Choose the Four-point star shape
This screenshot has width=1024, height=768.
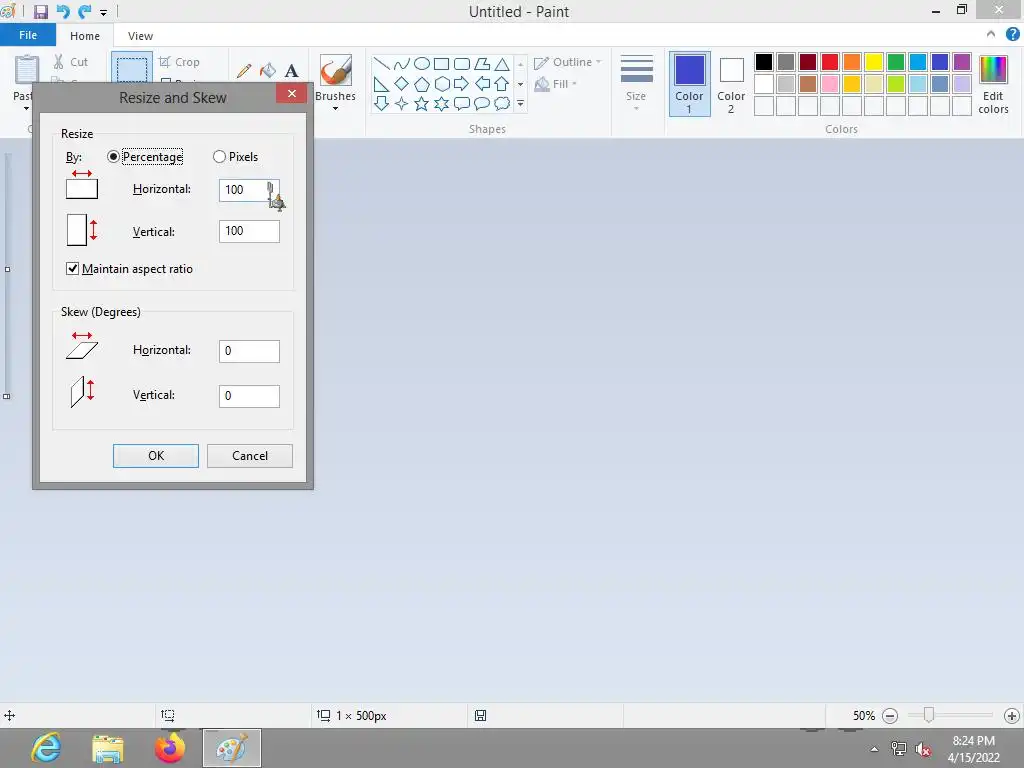[x=402, y=103]
